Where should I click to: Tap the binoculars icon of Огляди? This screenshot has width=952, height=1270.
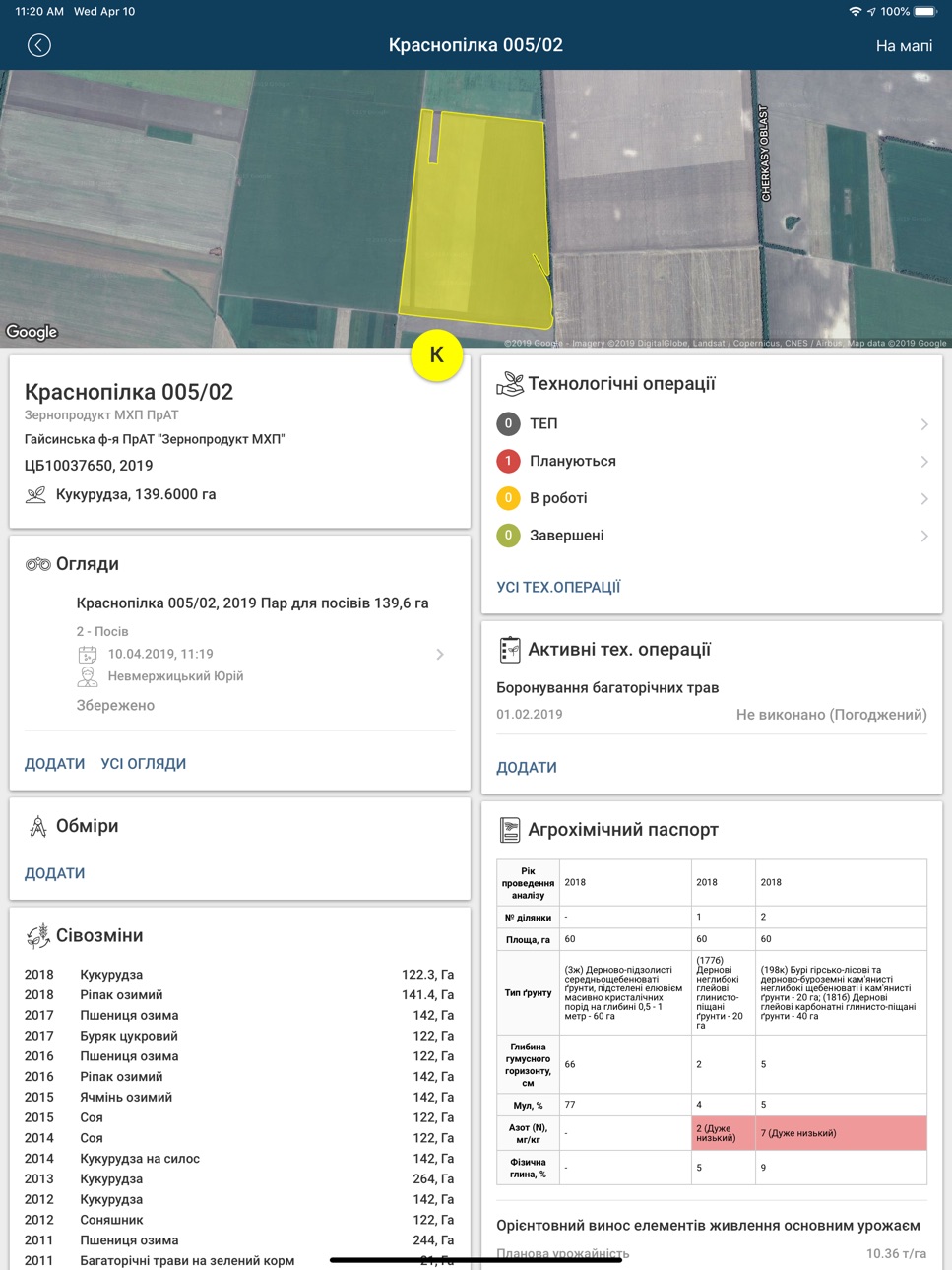pyautogui.click(x=38, y=564)
